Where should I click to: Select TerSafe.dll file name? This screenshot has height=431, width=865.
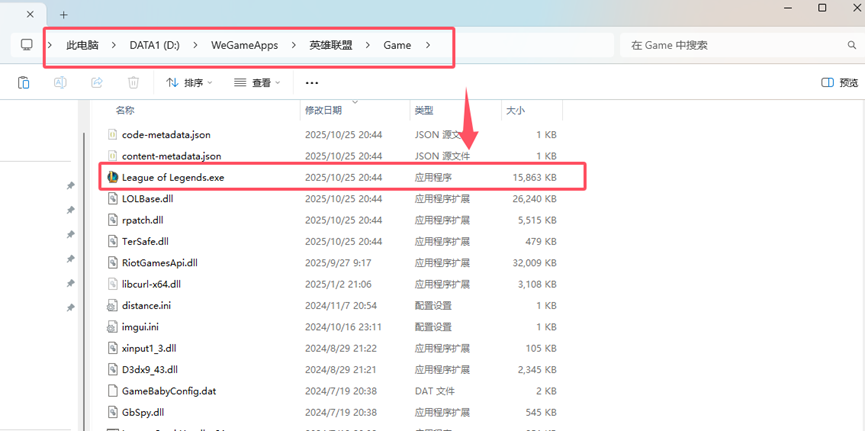point(145,241)
